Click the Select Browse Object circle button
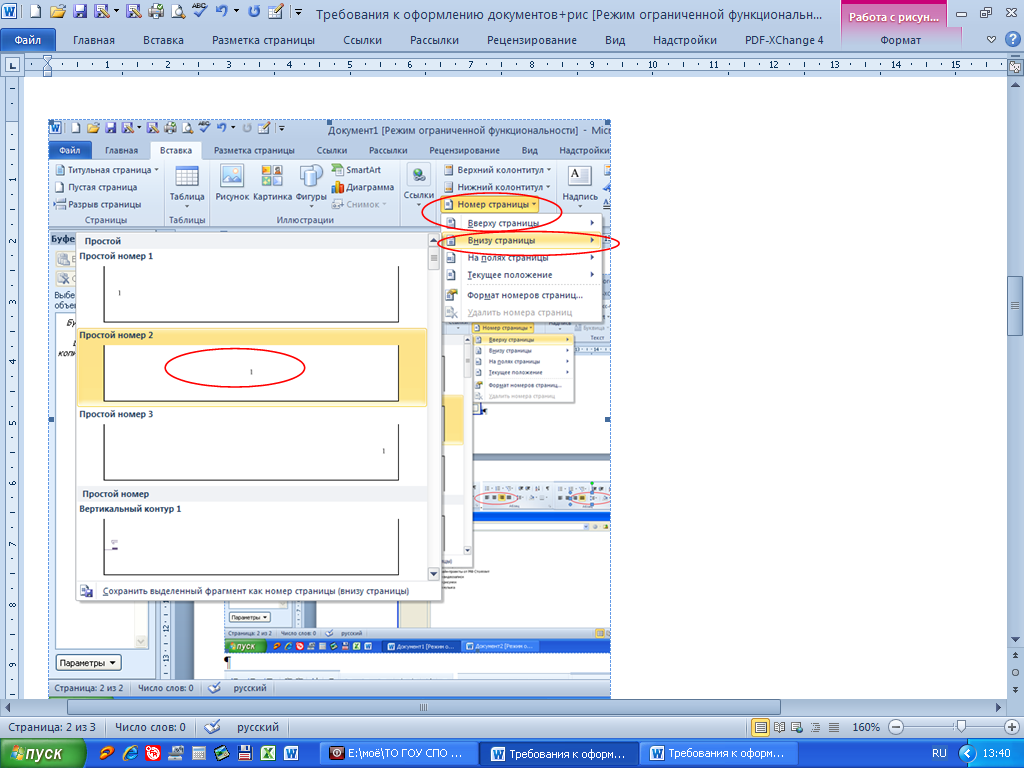This screenshot has width=1024, height=768. 1015,672
